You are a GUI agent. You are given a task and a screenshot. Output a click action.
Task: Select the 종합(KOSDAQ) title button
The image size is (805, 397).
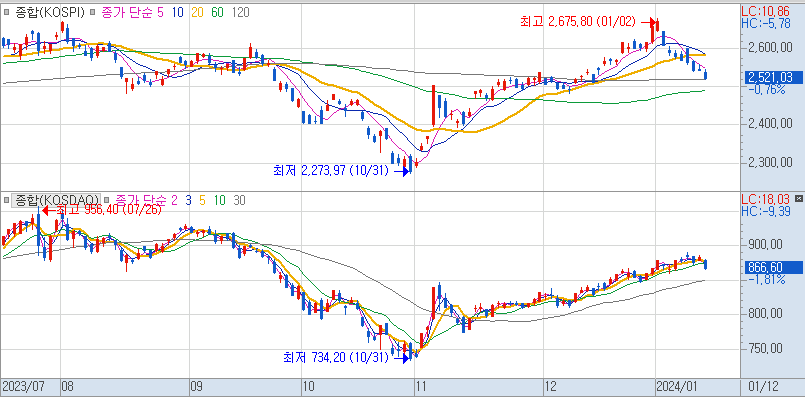click(55, 200)
